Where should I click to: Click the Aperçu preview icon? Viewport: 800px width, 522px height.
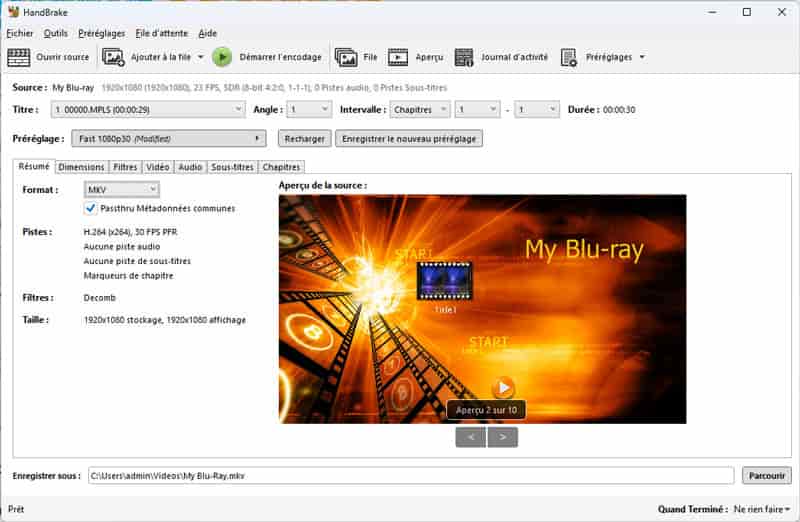(398, 57)
